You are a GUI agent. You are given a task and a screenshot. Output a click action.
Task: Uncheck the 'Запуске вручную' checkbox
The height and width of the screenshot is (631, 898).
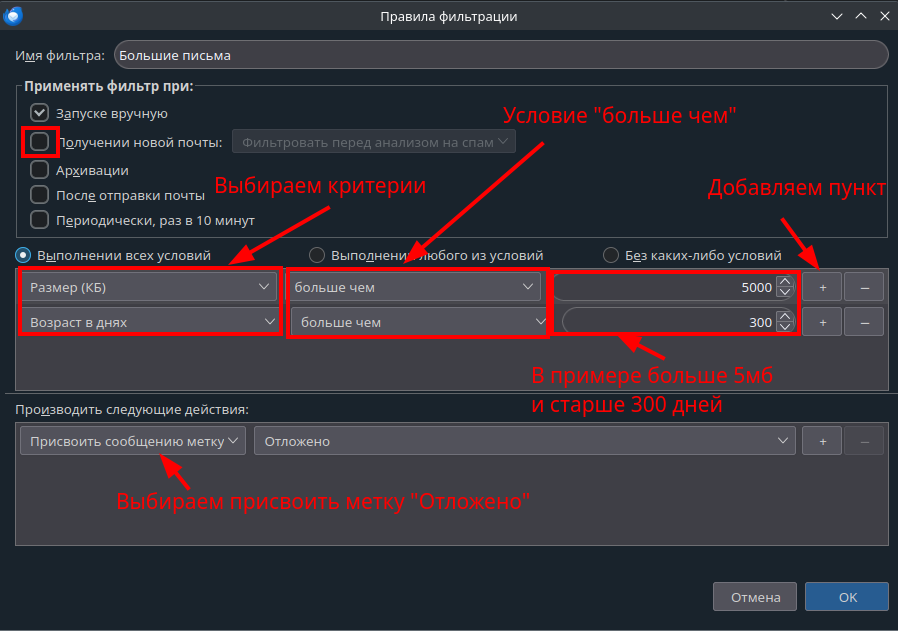pyautogui.click(x=40, y=113)
